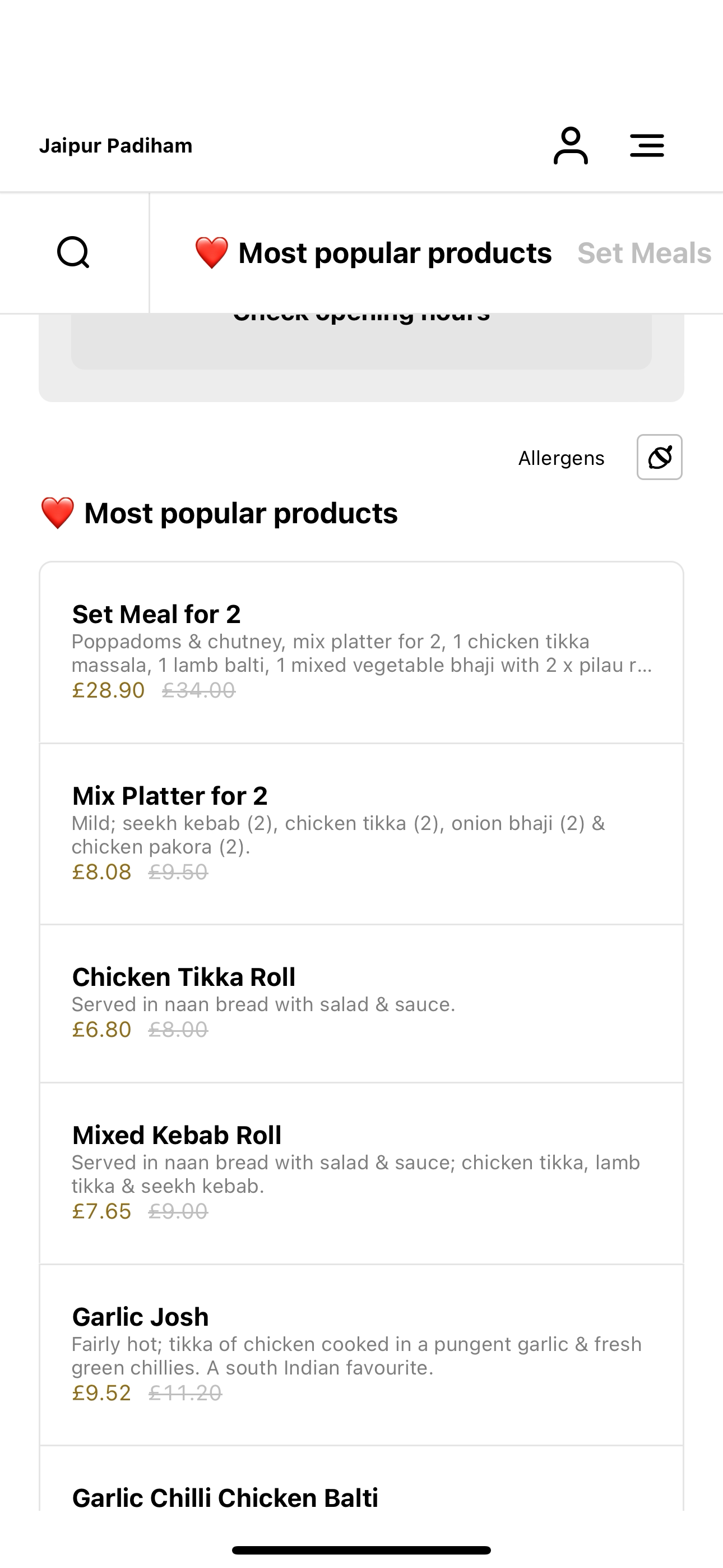The image size is (723, 1568).
Task: Add the Chicken Tikka Roll item
Action: pyautogui.click(x=361, y=1004)
